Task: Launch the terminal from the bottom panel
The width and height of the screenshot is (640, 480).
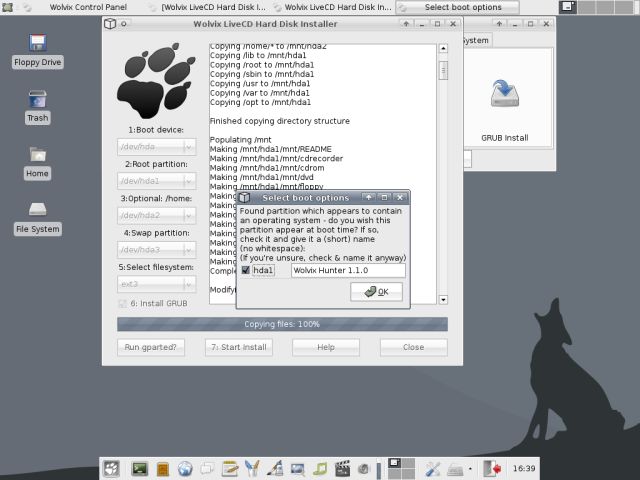Action: tap(140, 469)
